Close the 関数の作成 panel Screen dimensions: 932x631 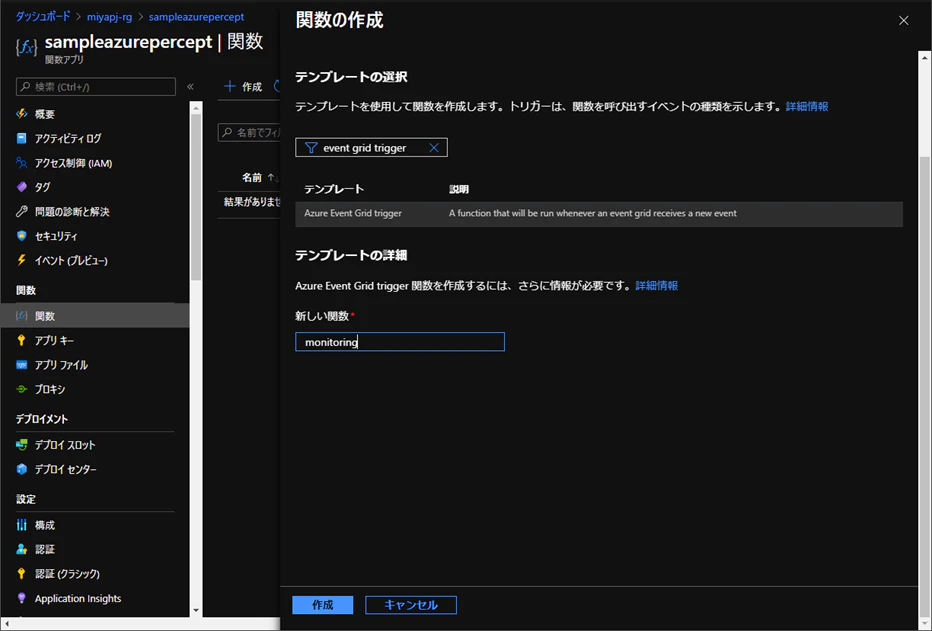point(903,21)
